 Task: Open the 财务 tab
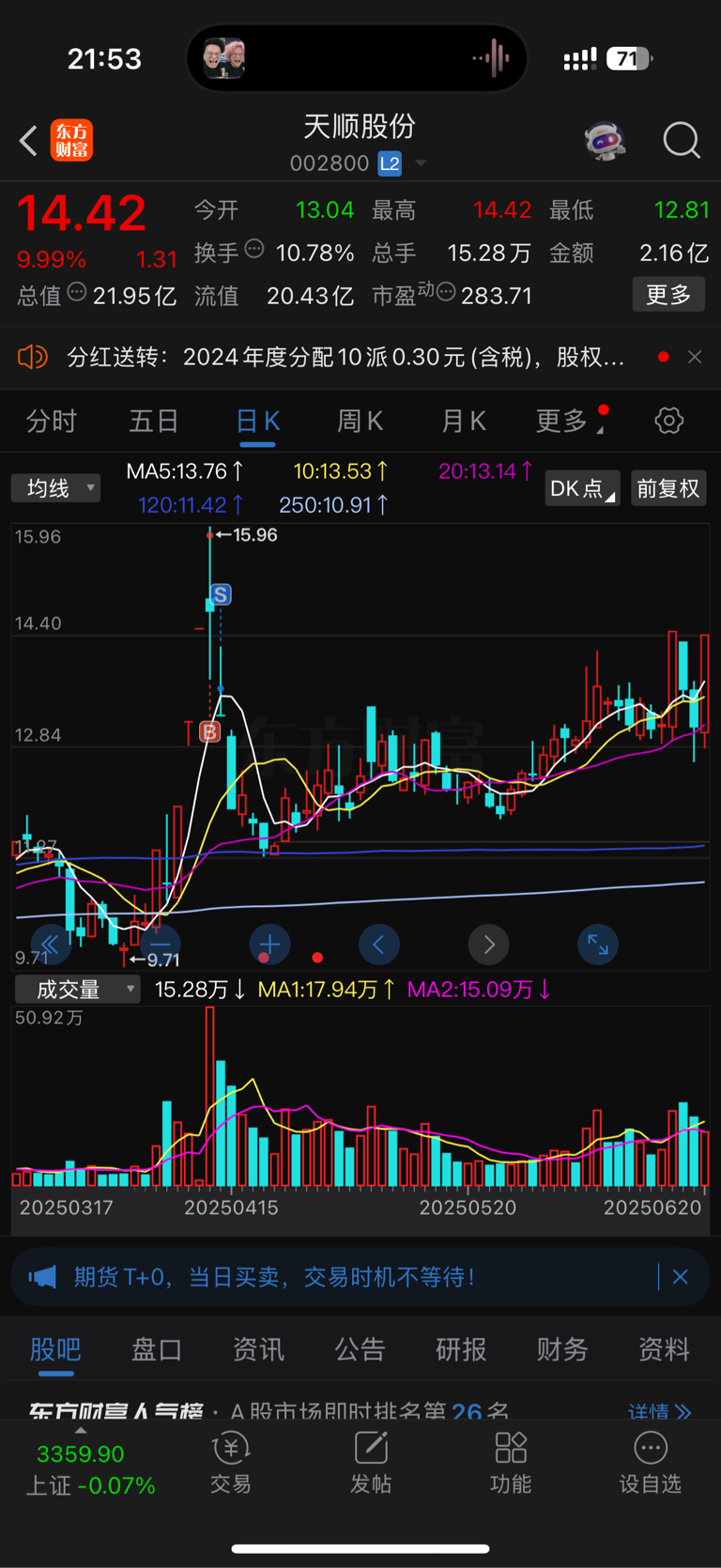(562, 1349)
